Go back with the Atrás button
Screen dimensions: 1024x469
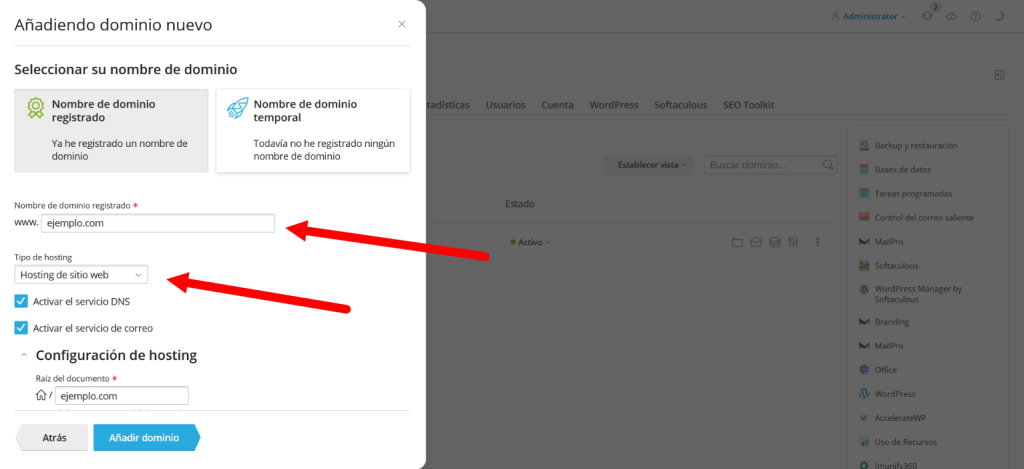[x=54, y=438]
